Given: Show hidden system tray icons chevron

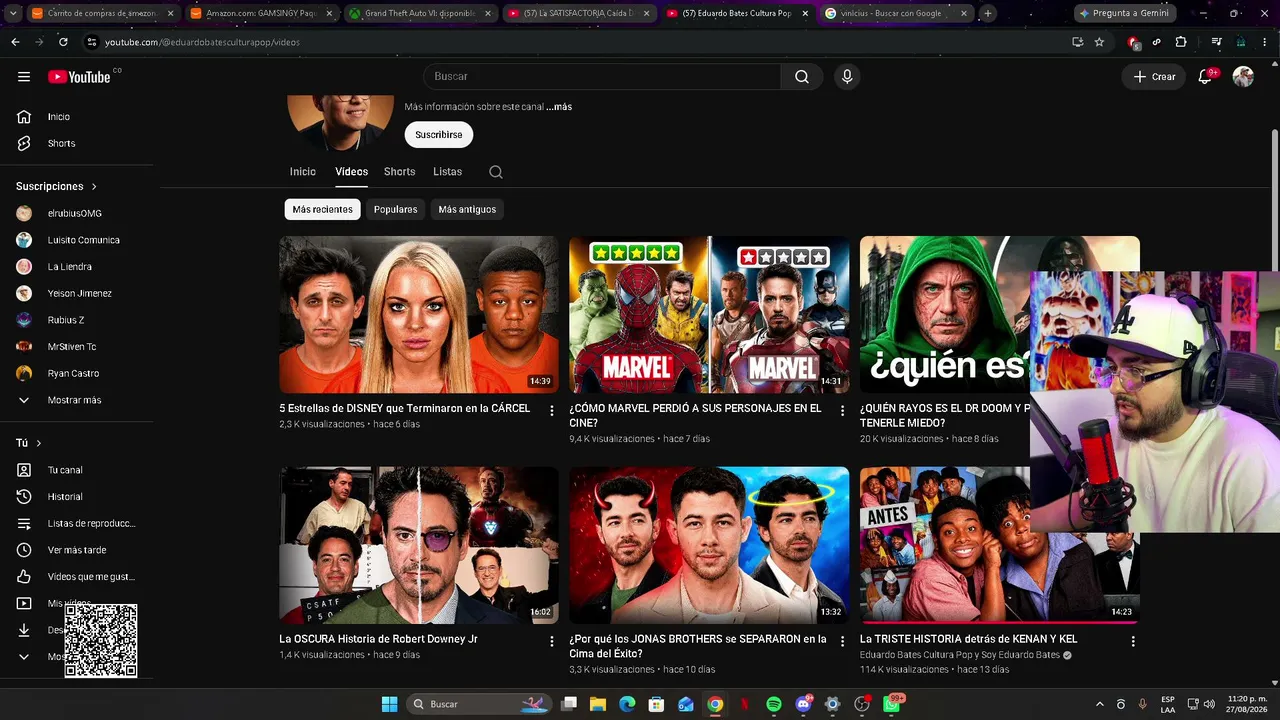Looking at the screenshot, I should tap(1100, 704).
